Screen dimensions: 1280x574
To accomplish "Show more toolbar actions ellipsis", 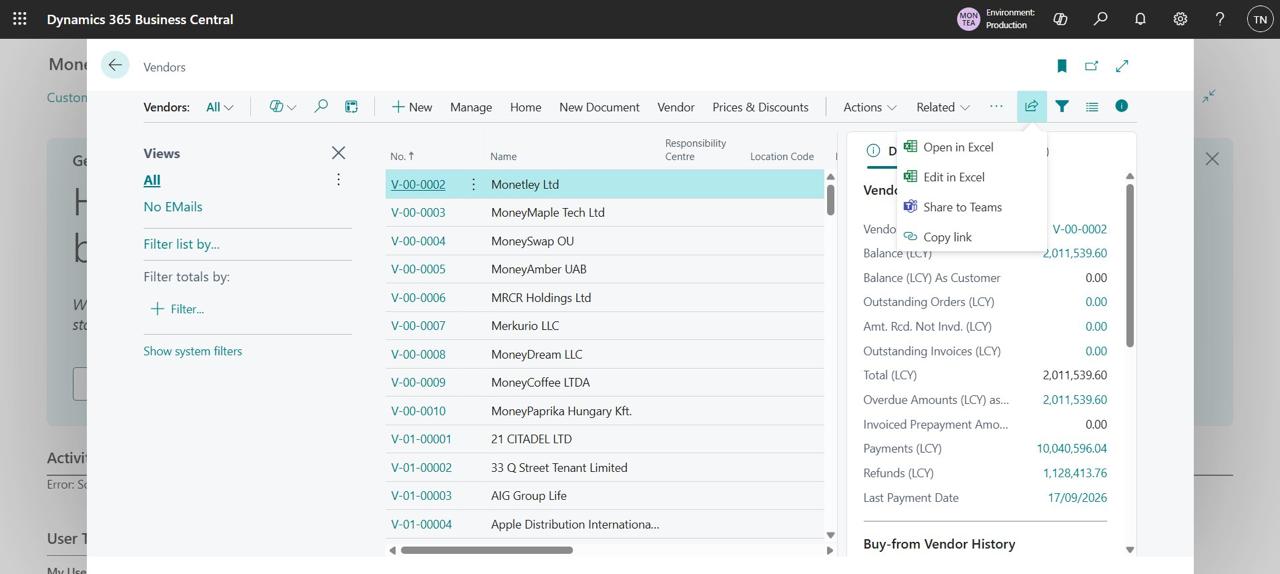I will (996, 106).
